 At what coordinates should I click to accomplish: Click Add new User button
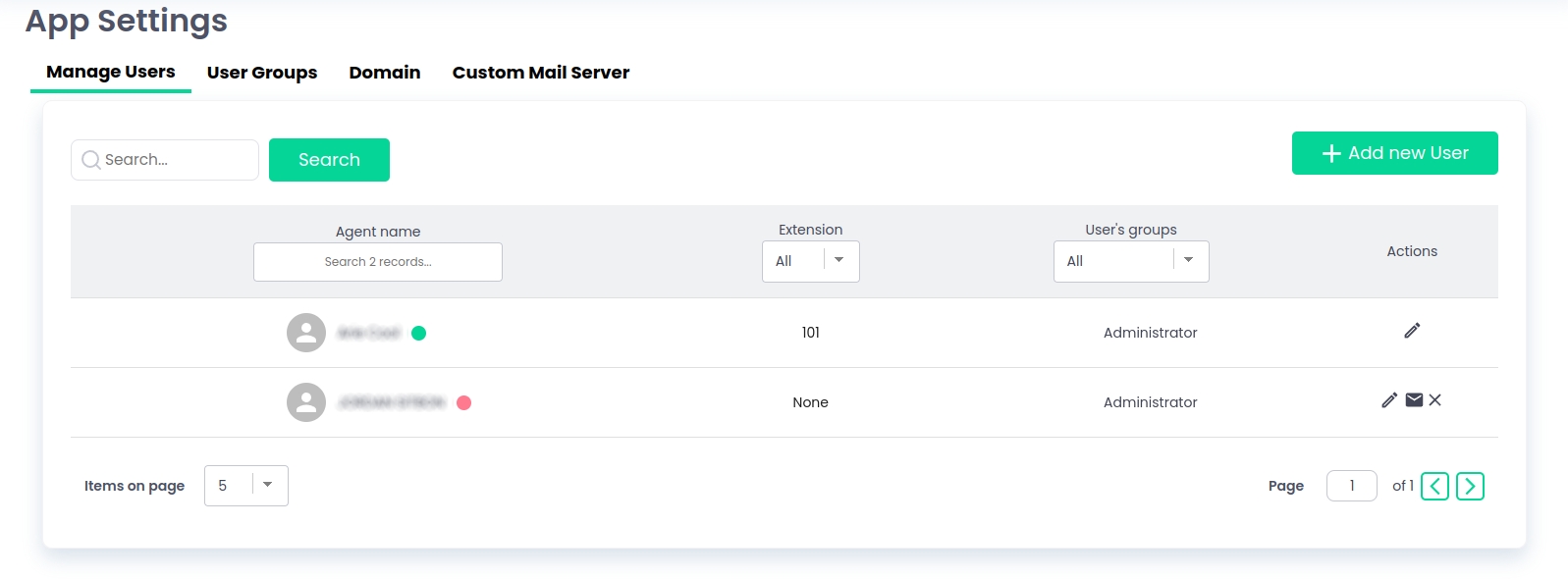1394,153
